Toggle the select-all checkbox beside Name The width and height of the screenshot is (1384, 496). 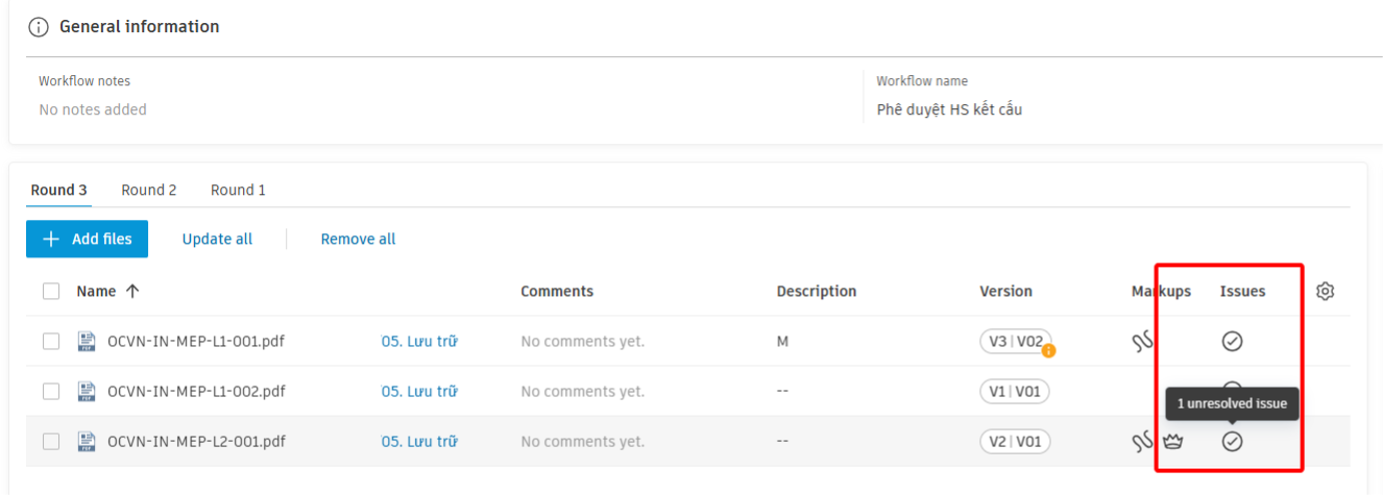51,291
